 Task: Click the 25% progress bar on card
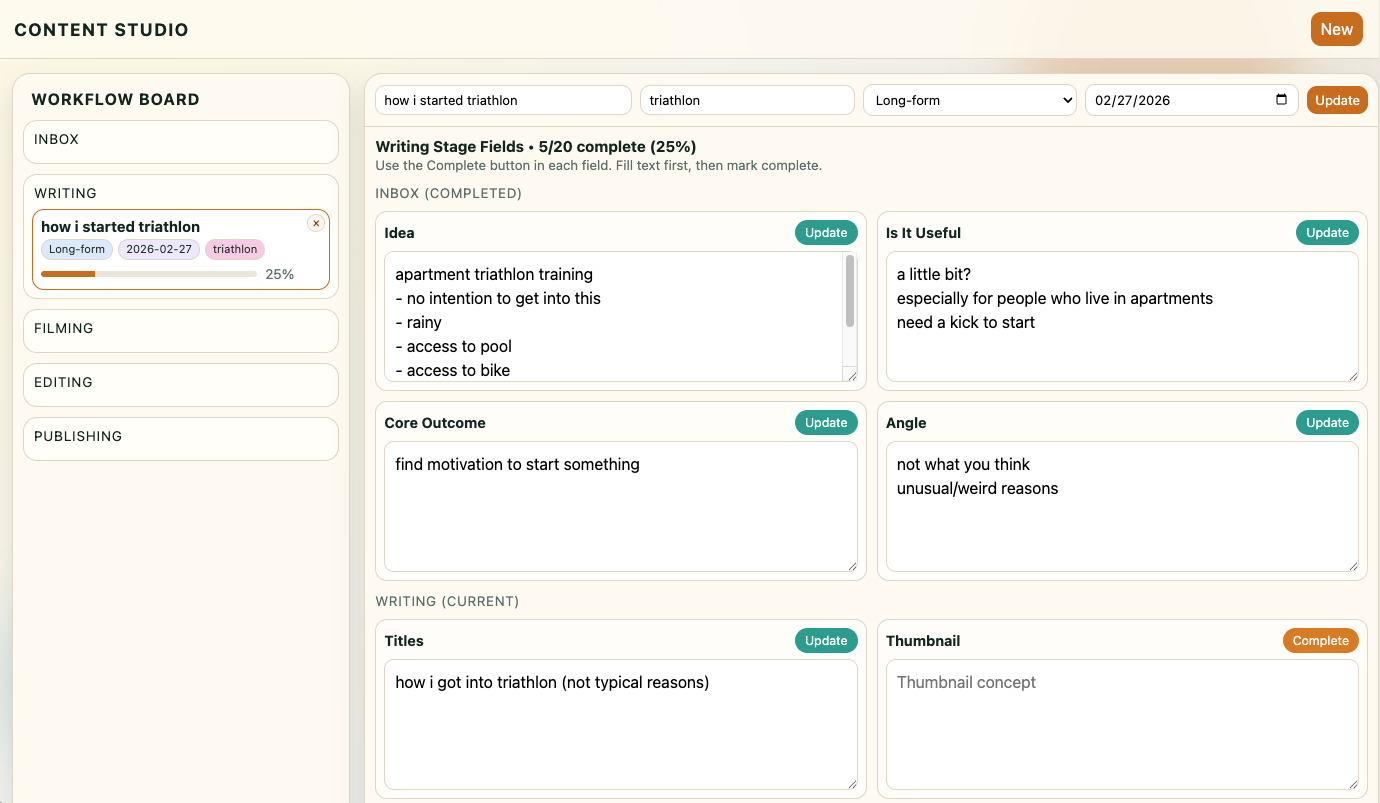tap(149, 274)
